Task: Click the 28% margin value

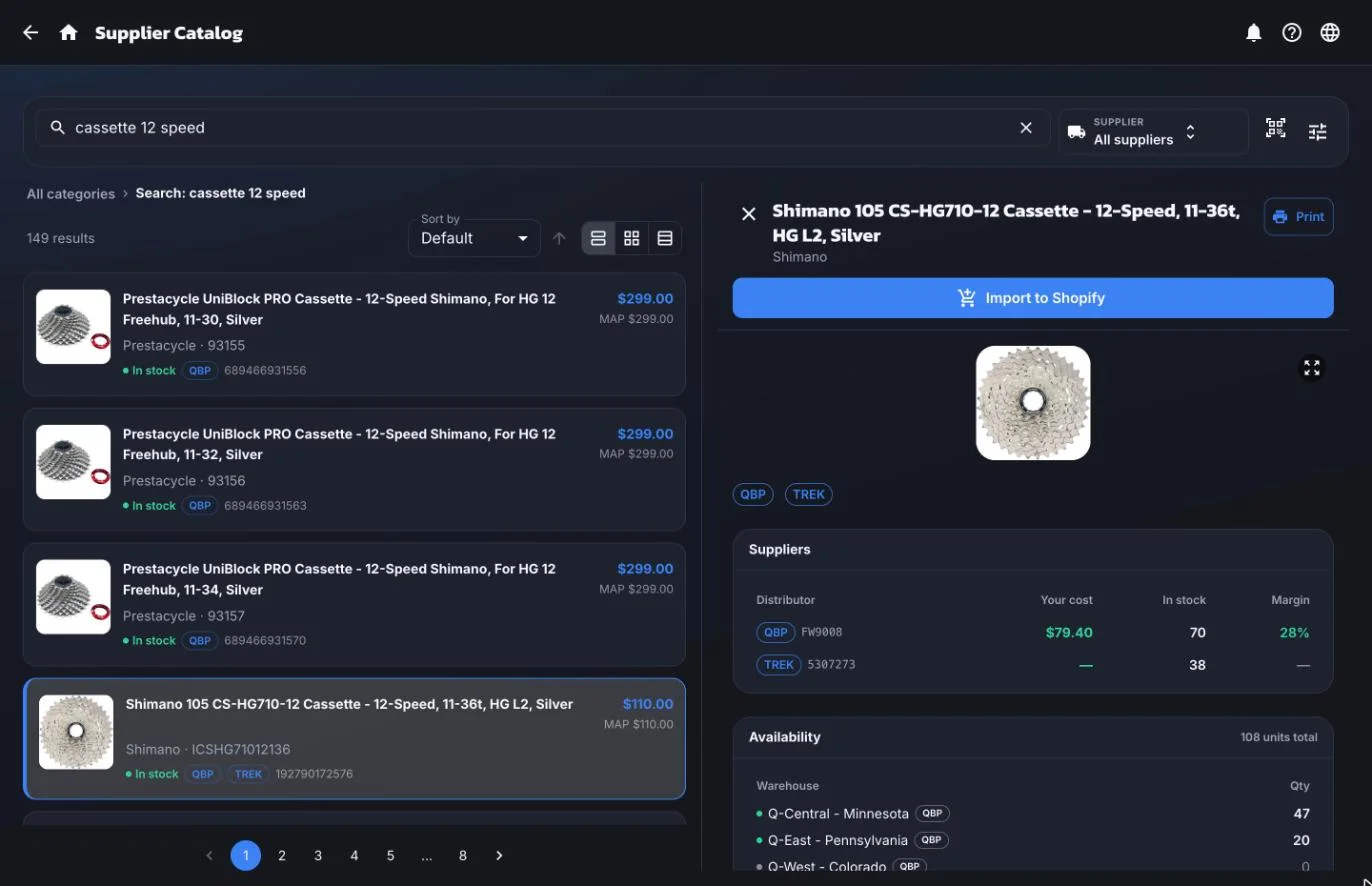Action: (1294, 633)
